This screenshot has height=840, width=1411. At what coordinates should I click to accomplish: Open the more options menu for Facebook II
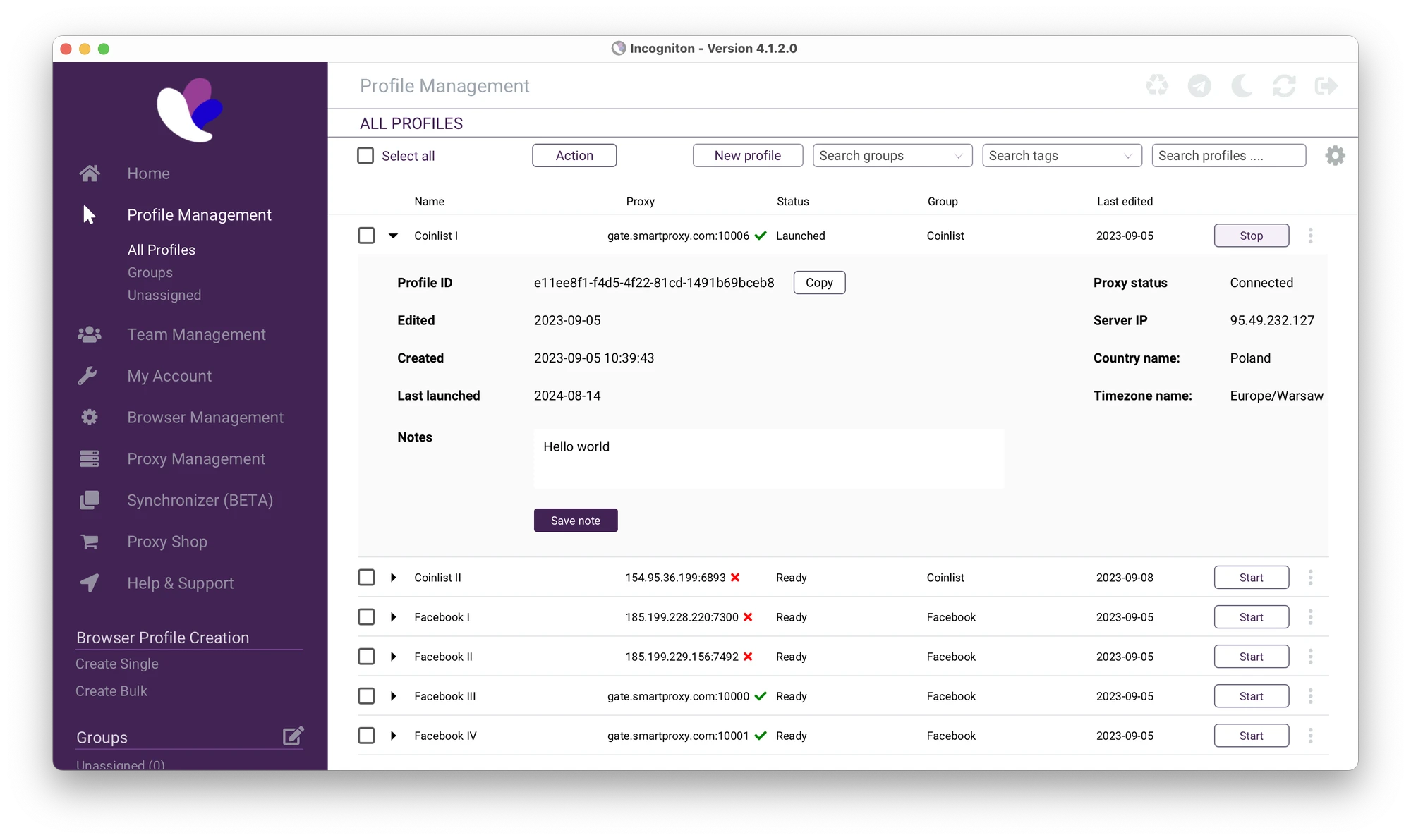[1311, 657]
